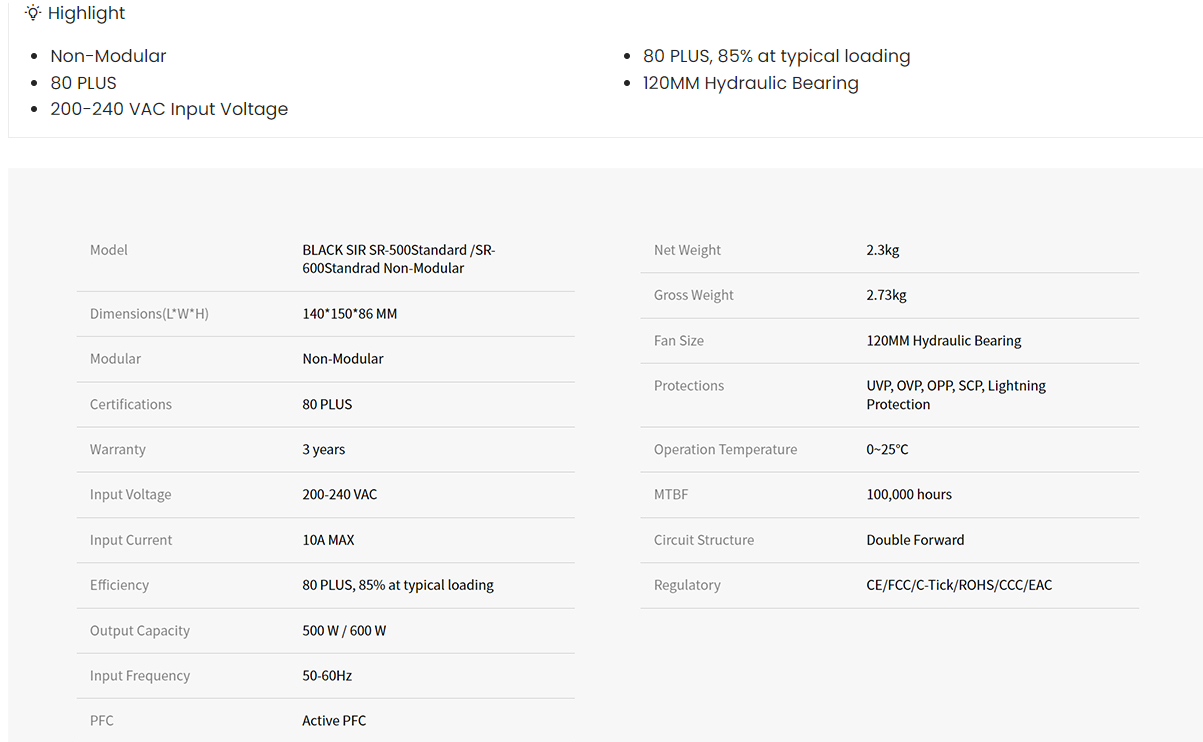Click the "Certifications" row label
Viewport: 1203px width, 742px height.
(131, 404)
